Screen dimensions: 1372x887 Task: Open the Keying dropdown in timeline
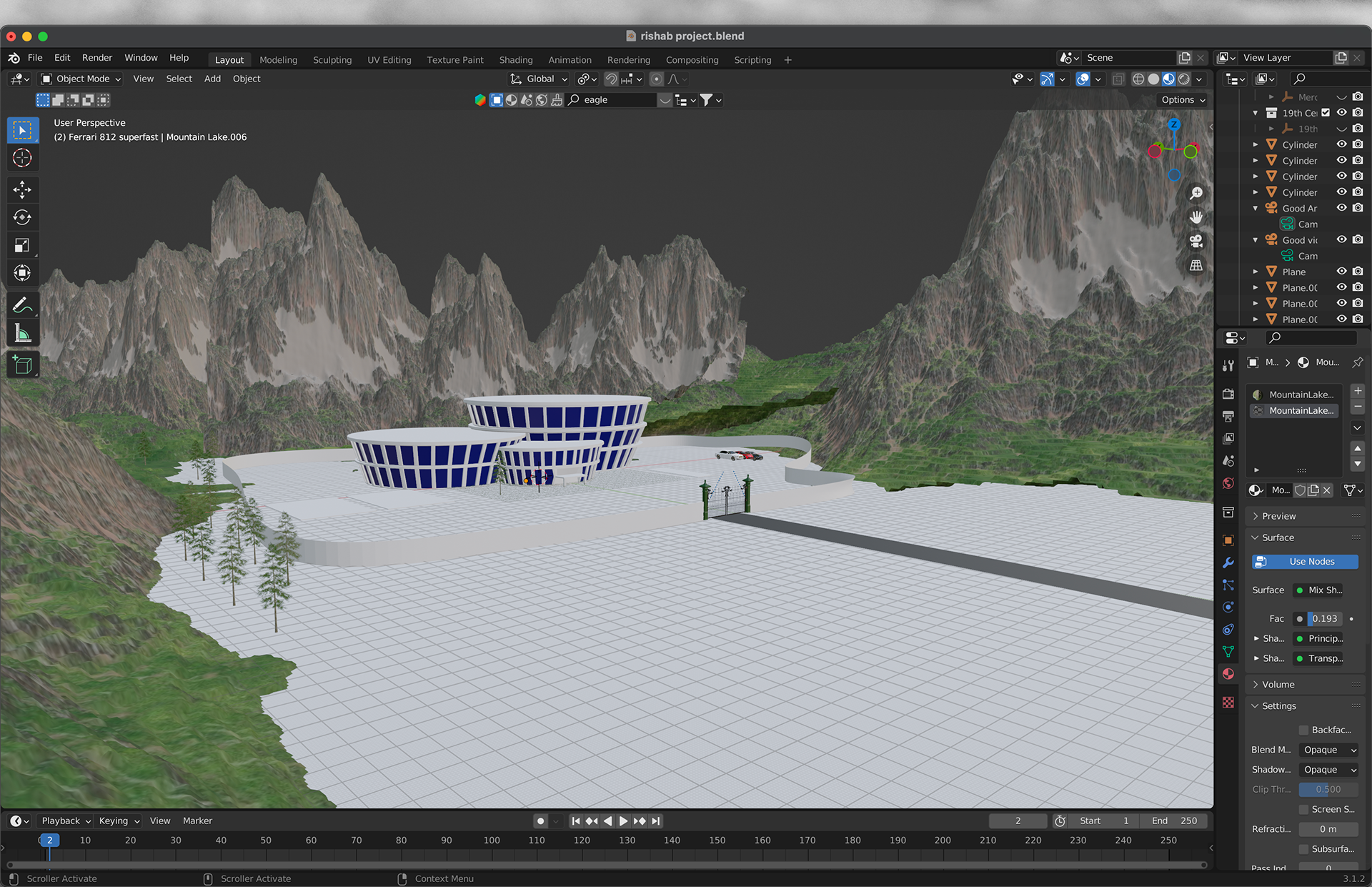(119, 821)
